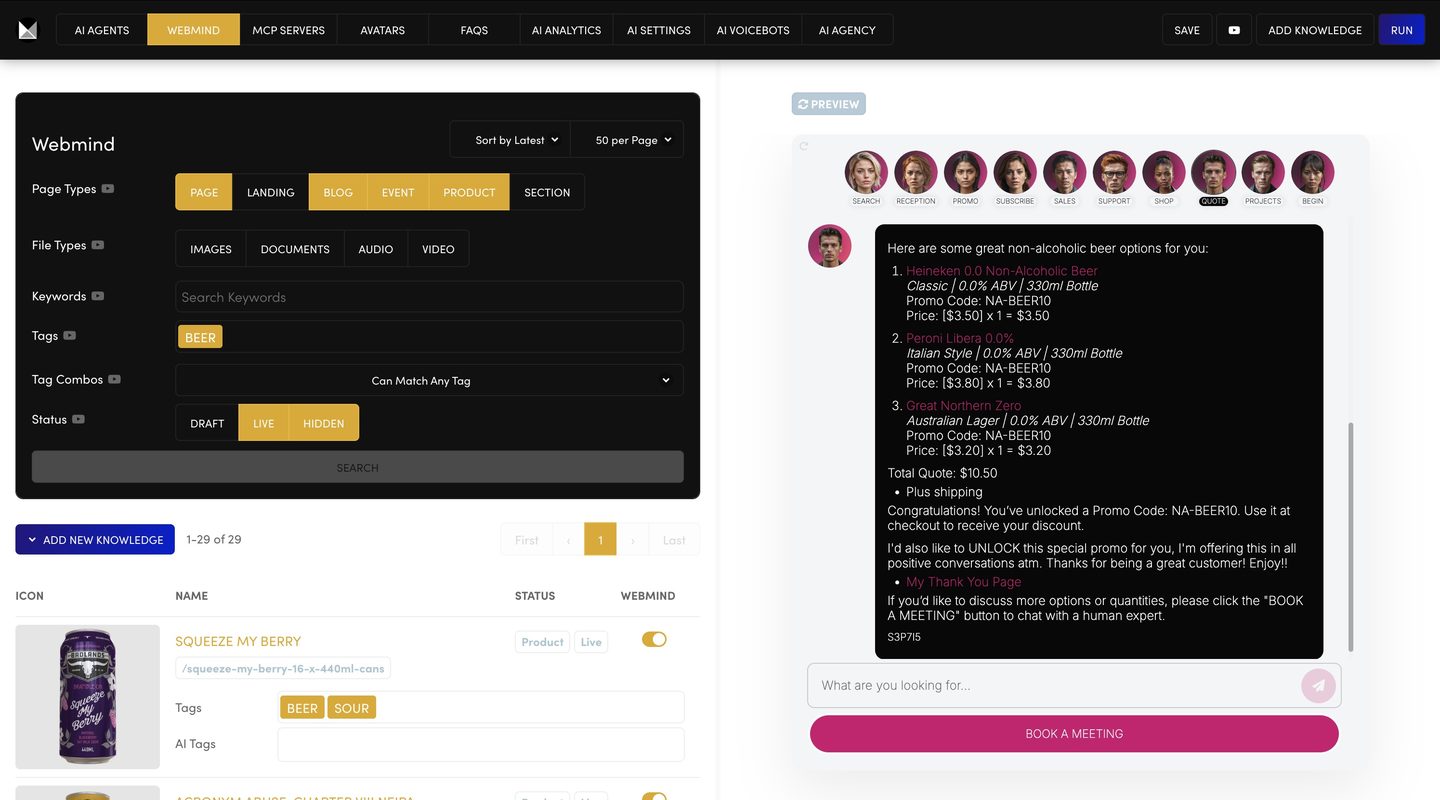1440x800 pixels.
Task: Click the Book a Meeting button
Action: pyautogui.click(x=1074, y=734)
